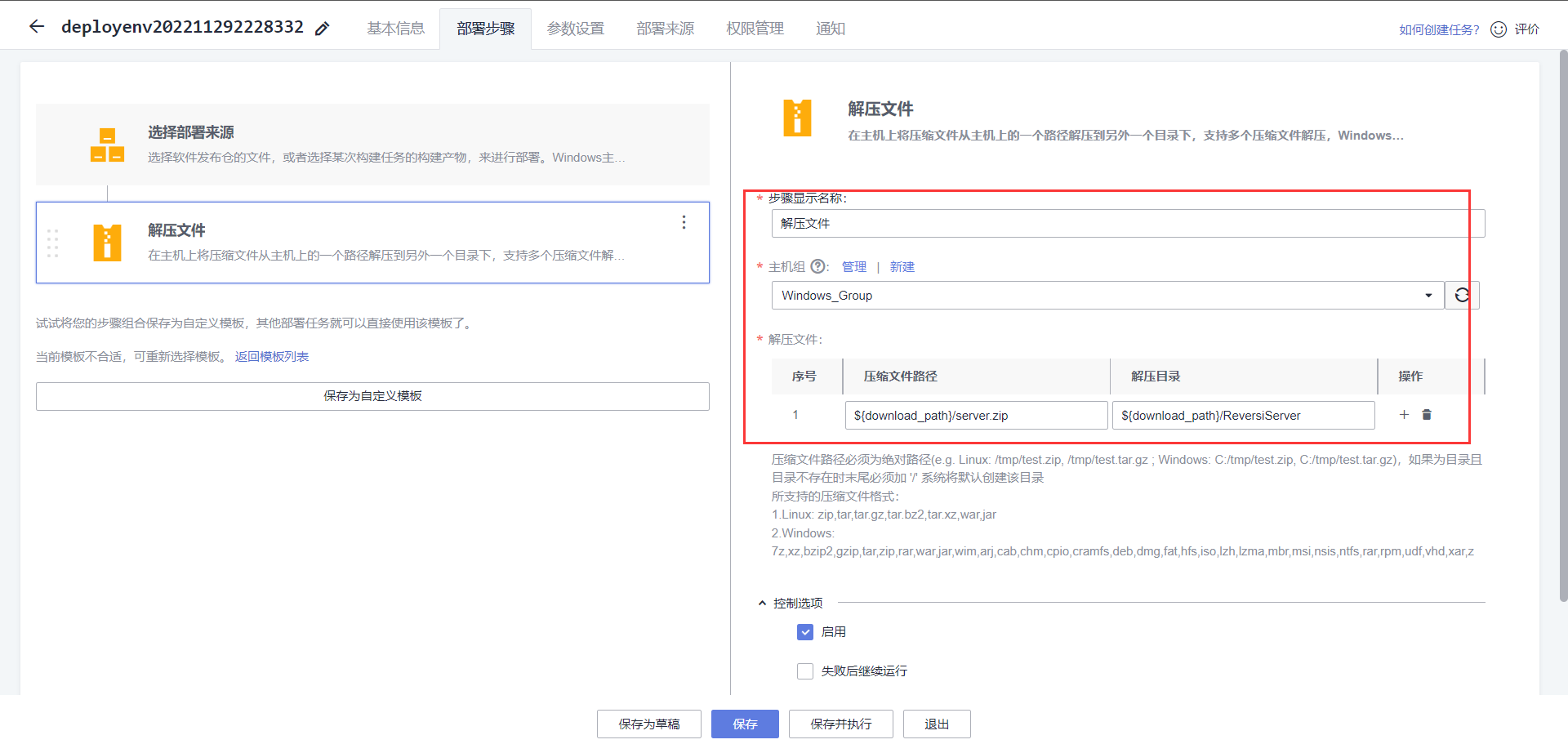Screen dimensions: 1568x753
Task: Click the 保存并执行 button
Action: pyautogui.click(x=840, y=724)
